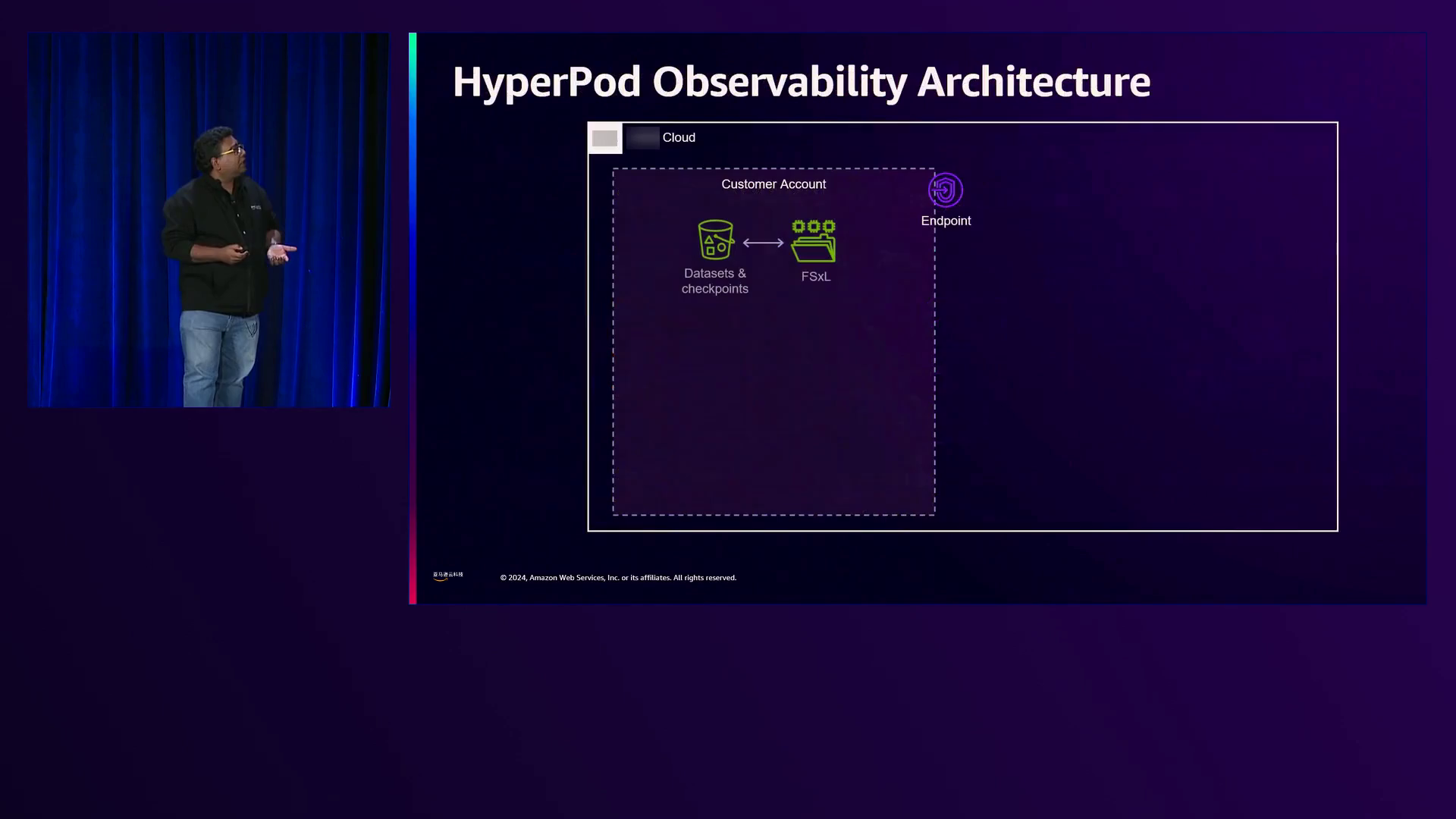Click the blurred logo beside Cloud label

pos(642,138)
